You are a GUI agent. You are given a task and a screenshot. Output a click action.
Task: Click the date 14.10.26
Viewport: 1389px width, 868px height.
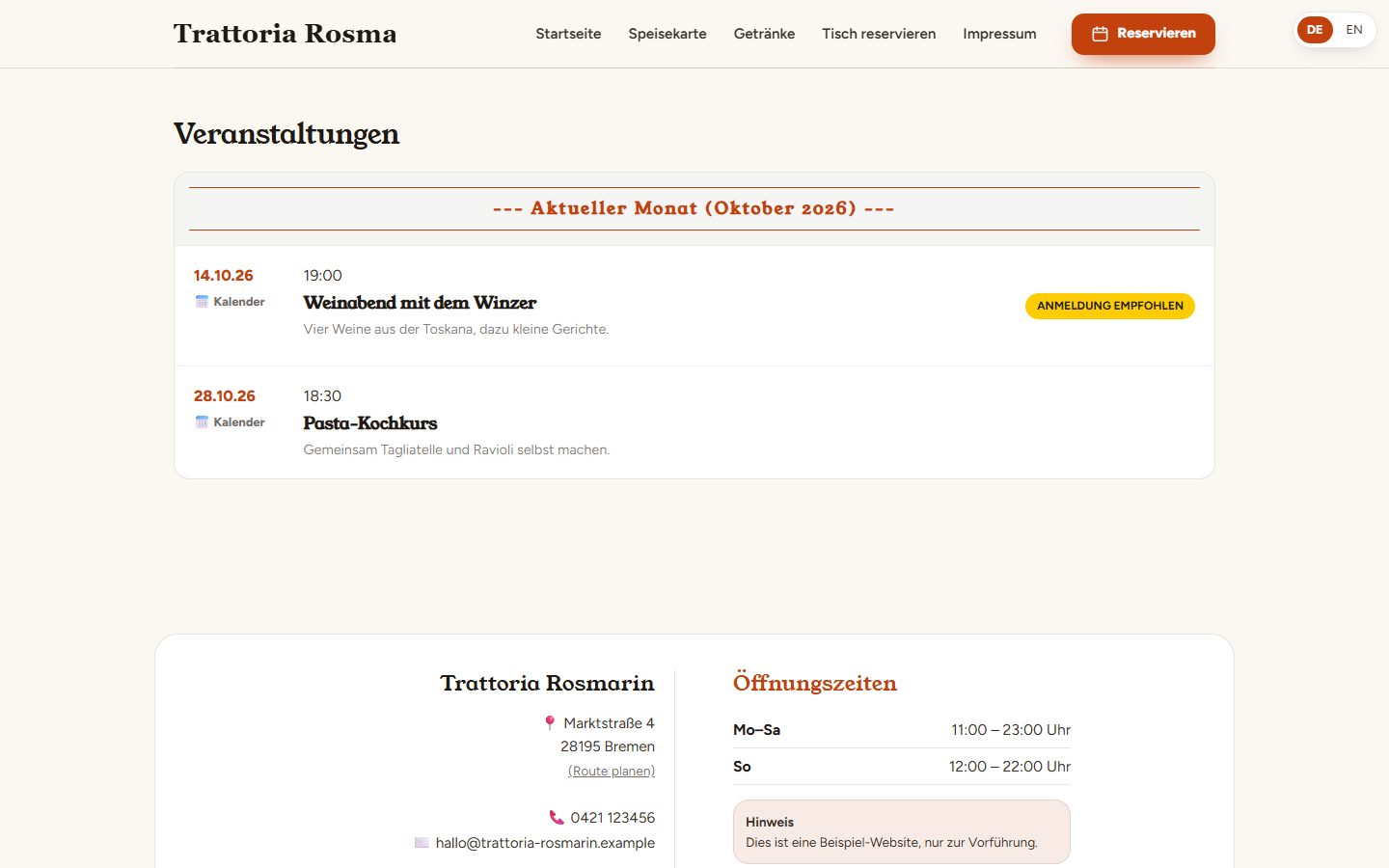coord(224,276)
